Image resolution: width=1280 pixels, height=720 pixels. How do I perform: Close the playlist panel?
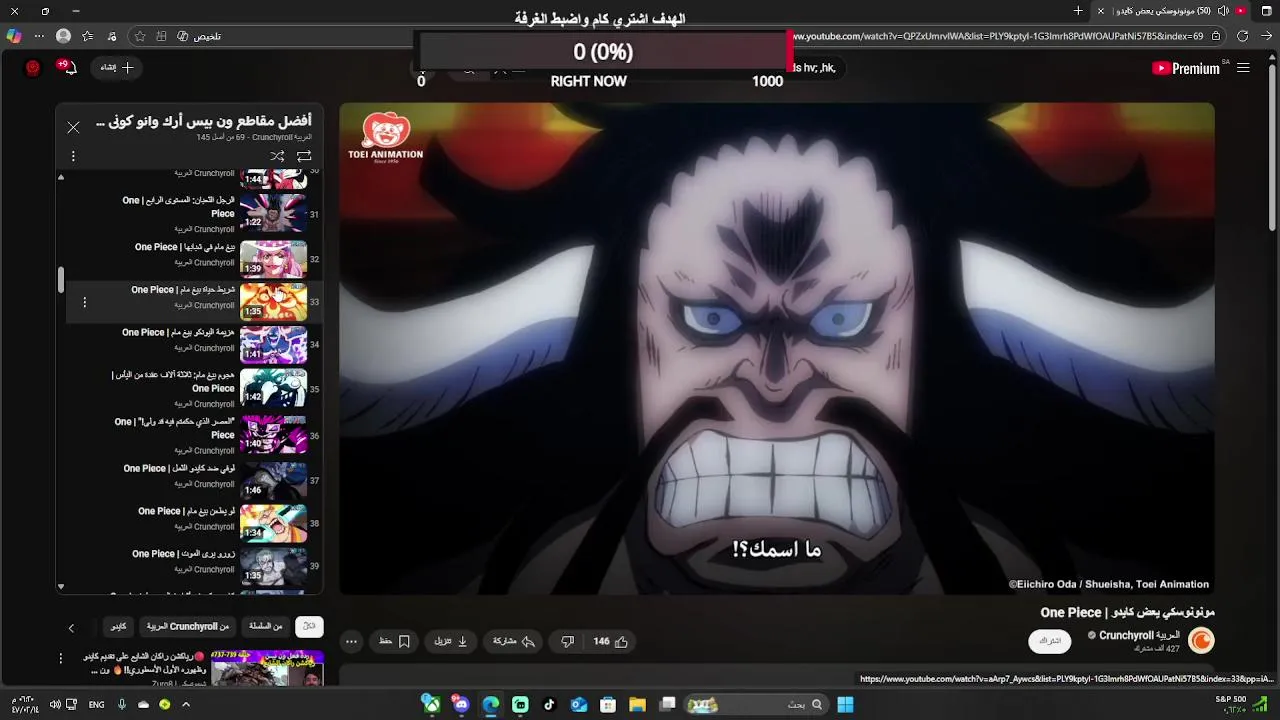pyautogui.click(x=73, y=127)
